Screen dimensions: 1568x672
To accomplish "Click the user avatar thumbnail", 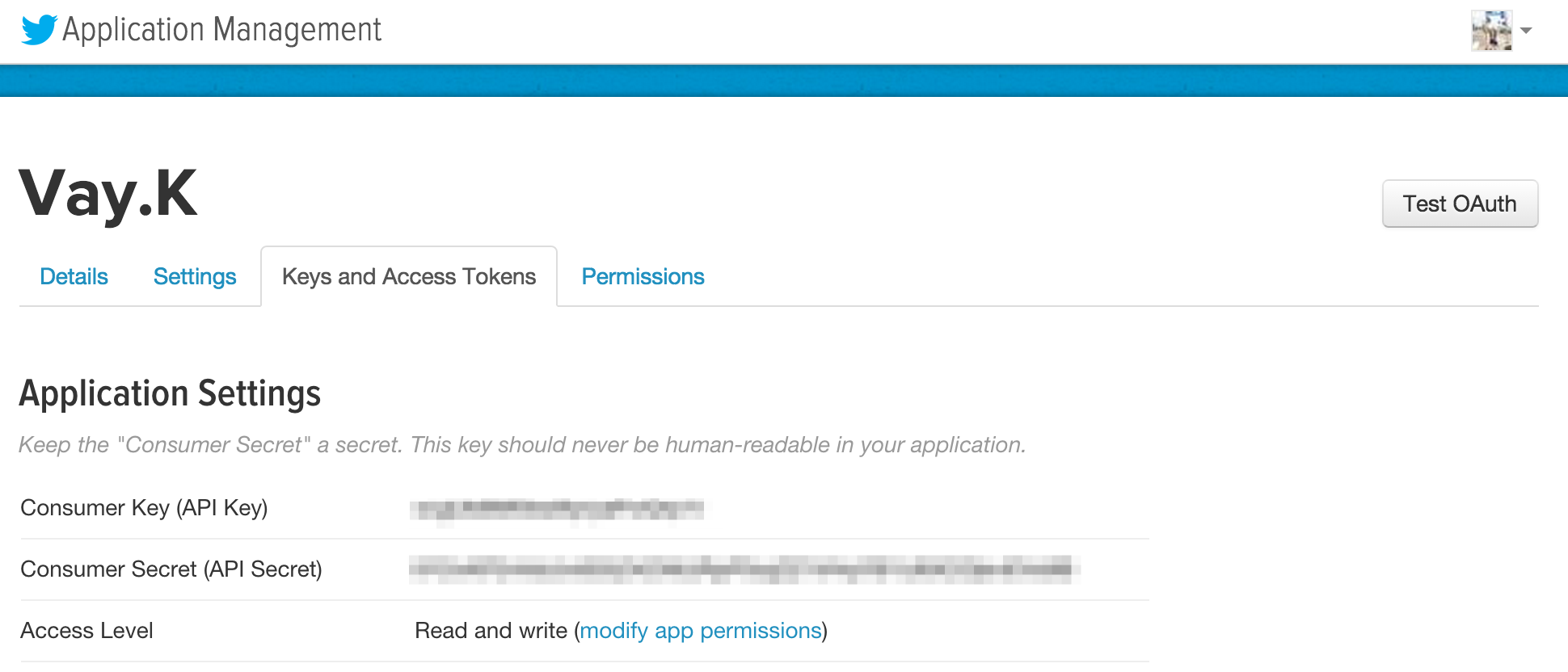I will 1491,31.
